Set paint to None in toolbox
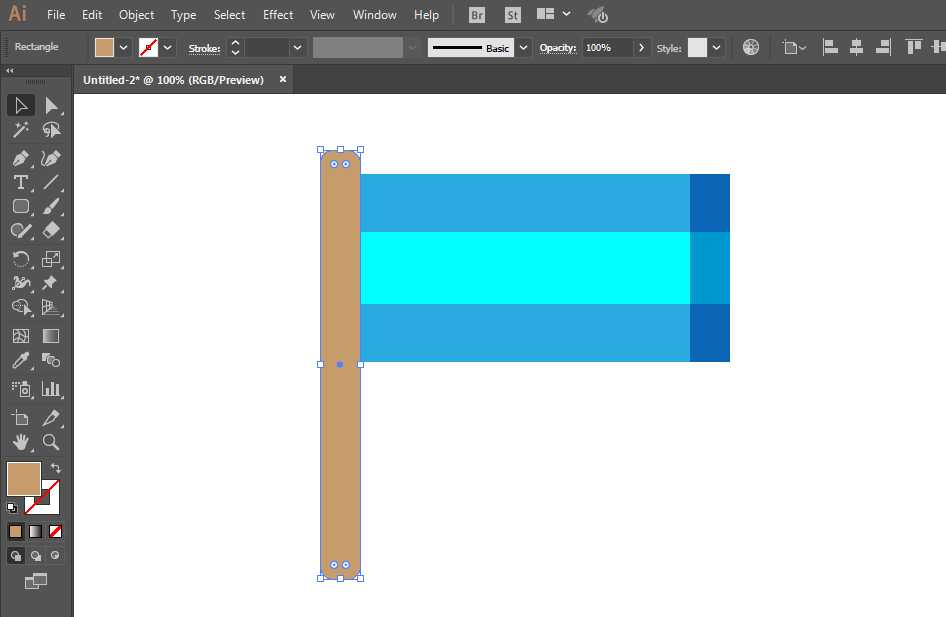Viewport: 946px width, 617px height. [x=55, y=532]
